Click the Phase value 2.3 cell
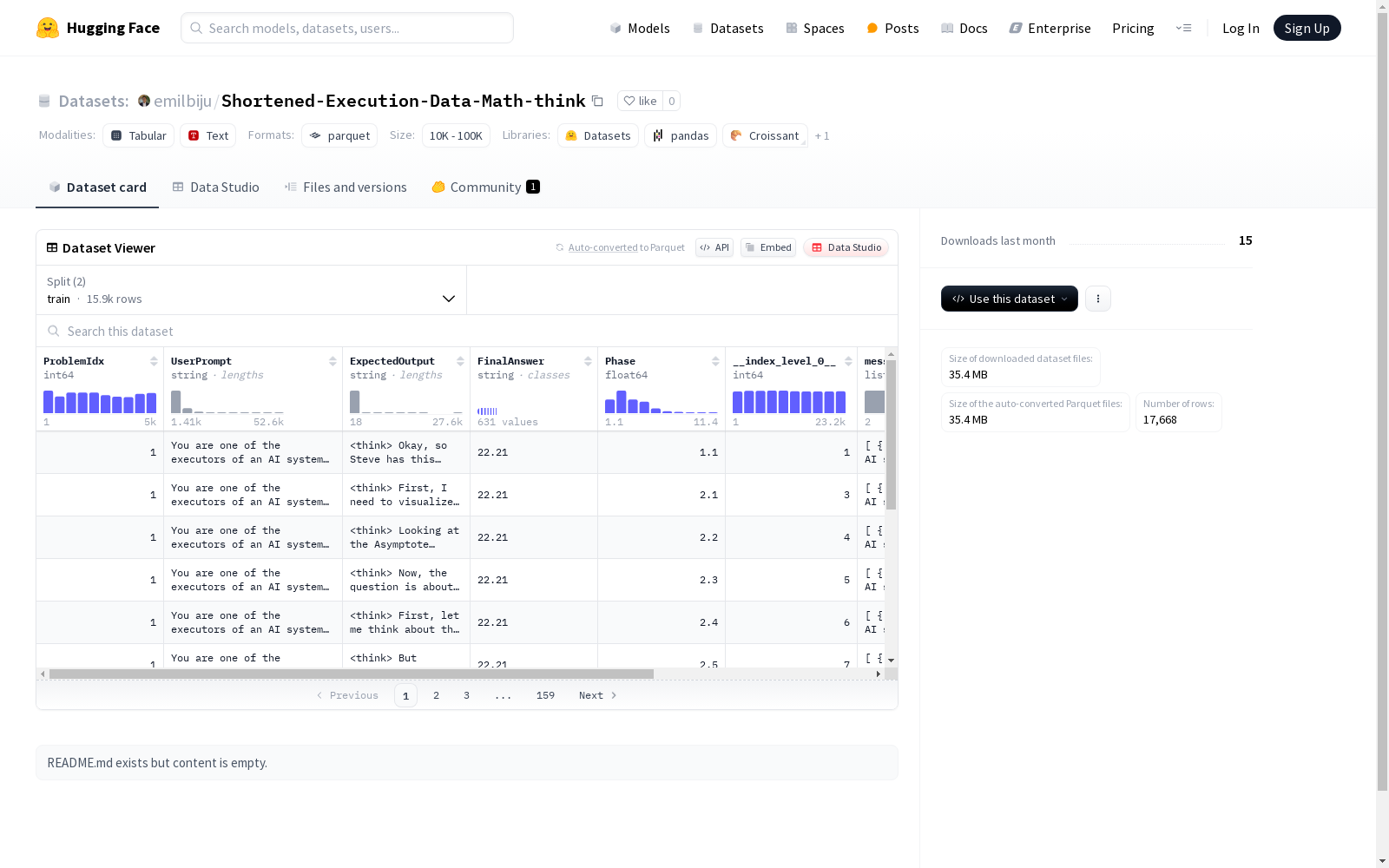The height and width of the screenshot is (868, 1389). [662, 580]
